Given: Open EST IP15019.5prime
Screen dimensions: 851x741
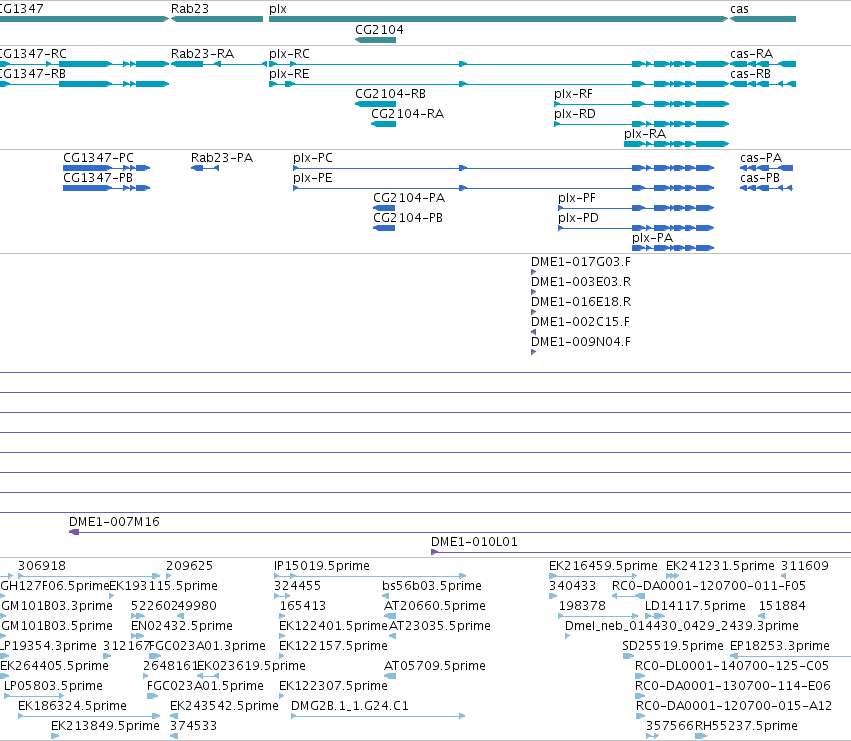Looking at the screenshot, I should (x=322, y=566).
